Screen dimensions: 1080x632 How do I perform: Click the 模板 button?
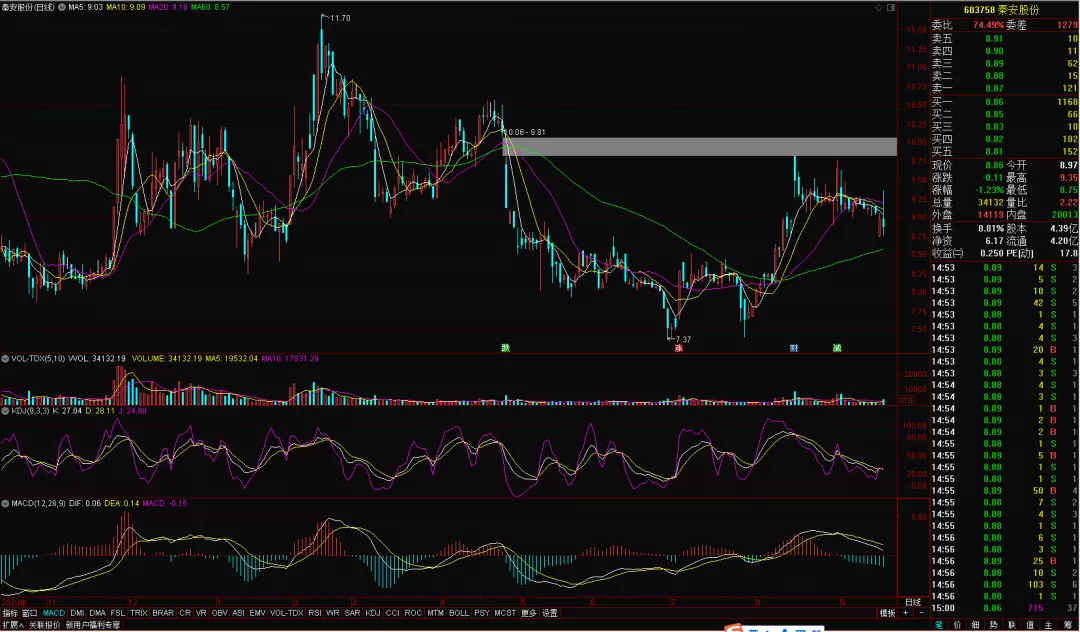[887, 613]
